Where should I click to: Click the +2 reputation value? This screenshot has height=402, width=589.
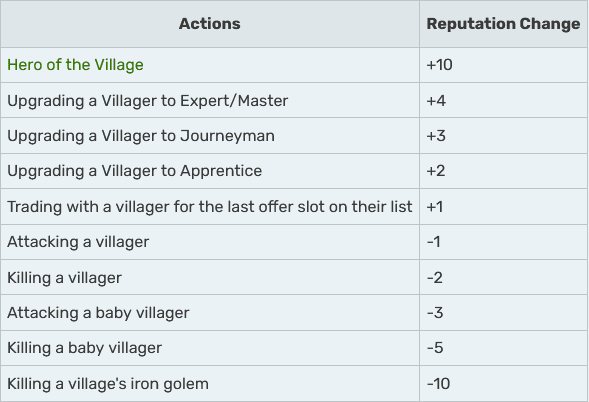click(436, 171)
